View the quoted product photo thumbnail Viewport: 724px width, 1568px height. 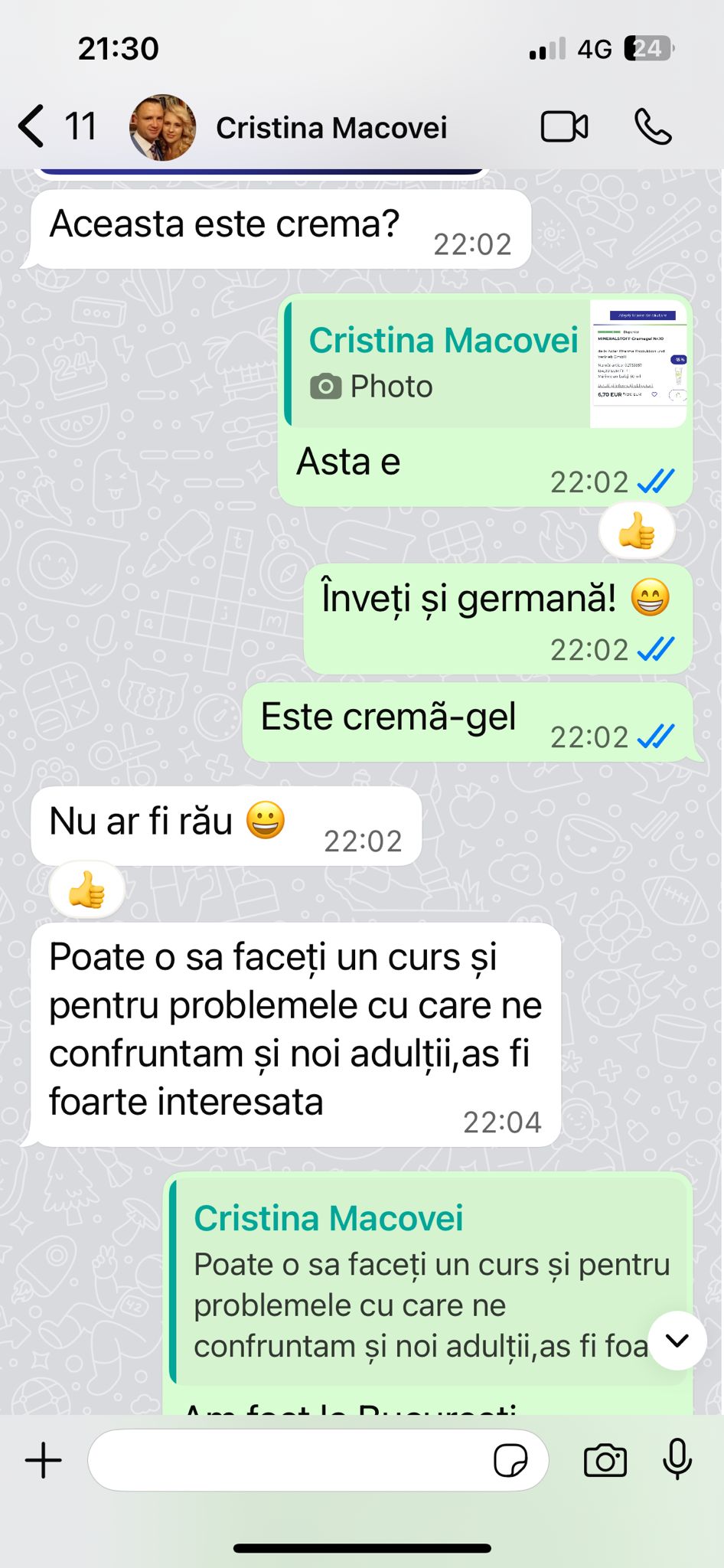pos(638,364)
